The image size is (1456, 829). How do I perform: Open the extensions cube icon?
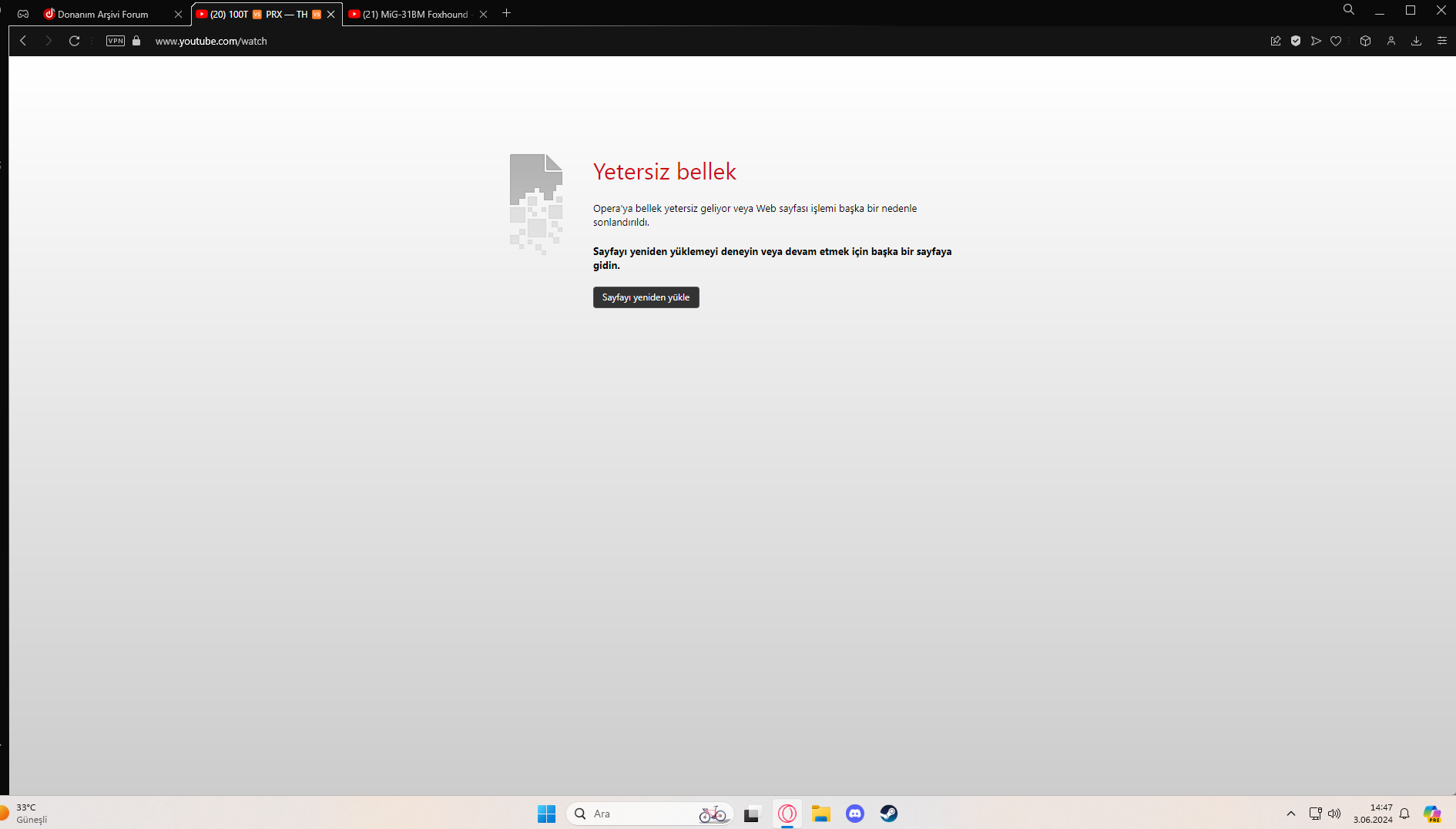(1365, 41)
